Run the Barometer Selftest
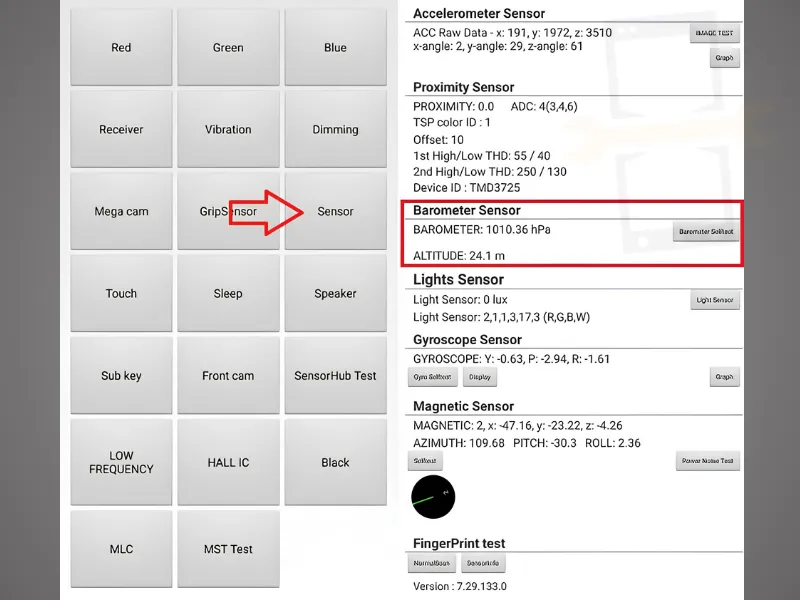Viewport: 800px width, 600px height. [x=706, y=232]
